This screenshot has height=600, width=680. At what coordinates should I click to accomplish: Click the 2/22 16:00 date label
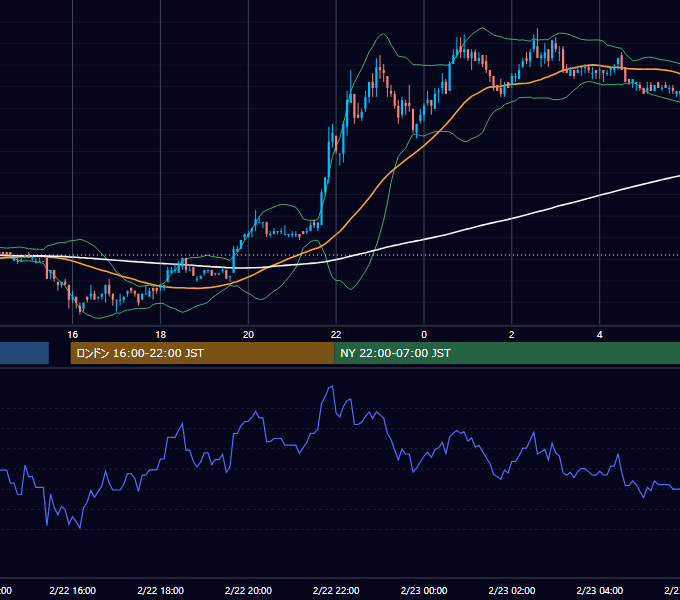pyautogui.click(x=72, y=590)
